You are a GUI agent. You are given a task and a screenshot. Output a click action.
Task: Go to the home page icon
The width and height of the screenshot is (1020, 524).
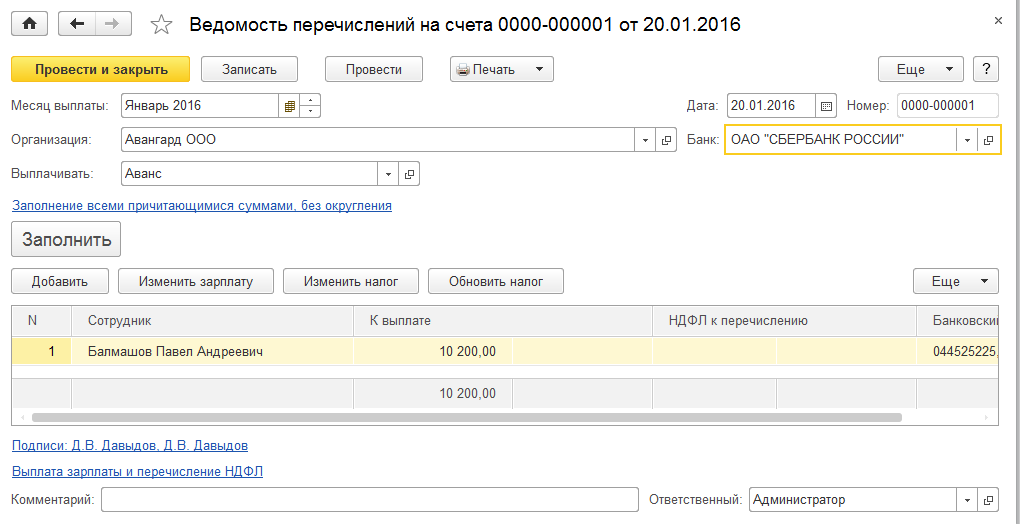point(29,23)
